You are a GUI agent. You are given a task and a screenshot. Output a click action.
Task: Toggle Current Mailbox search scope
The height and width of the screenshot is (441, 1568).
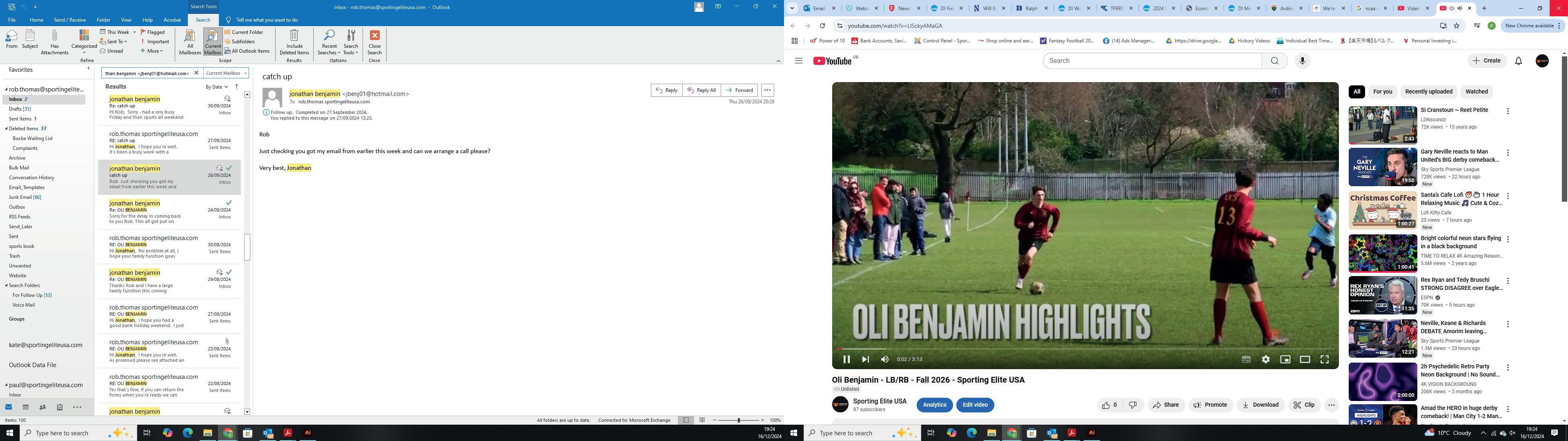212,41
